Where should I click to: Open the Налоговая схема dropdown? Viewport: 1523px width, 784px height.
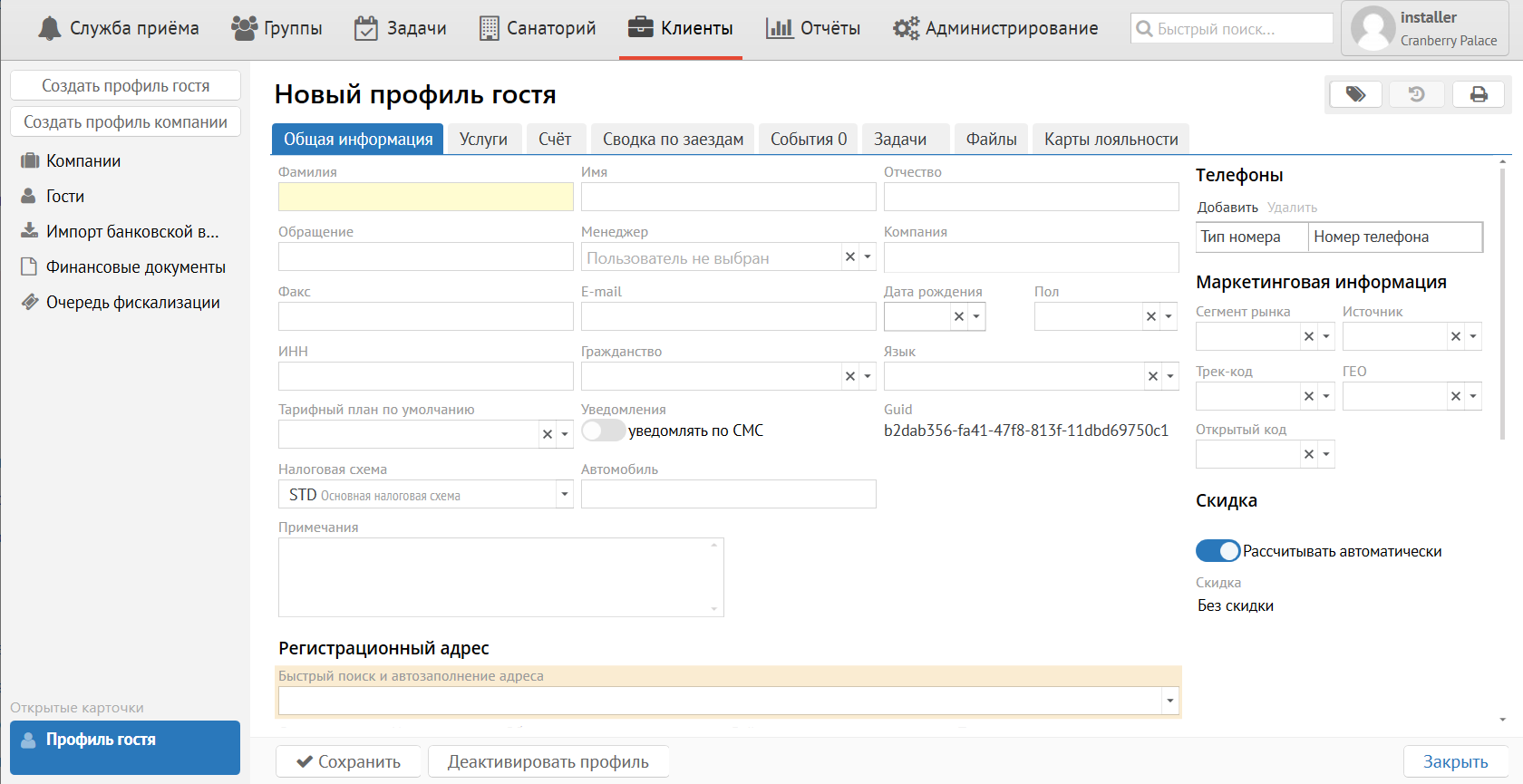pyautogui.click(x=564, y=494)
